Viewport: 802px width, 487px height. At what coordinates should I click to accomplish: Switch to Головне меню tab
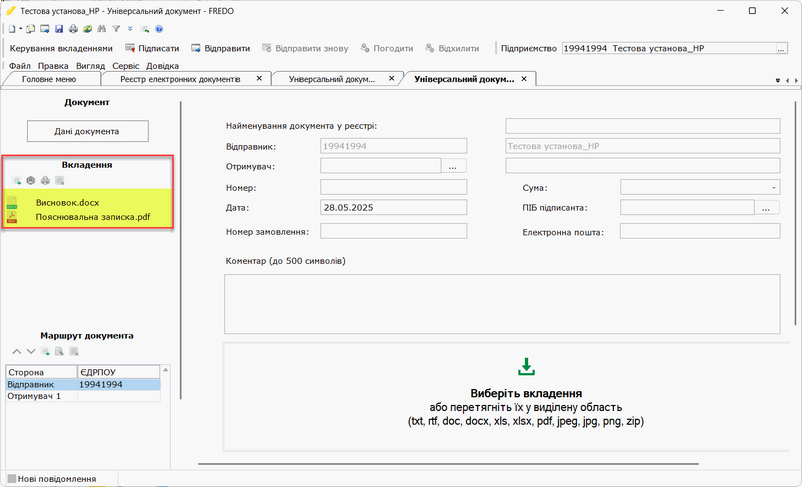click(49, 79)
